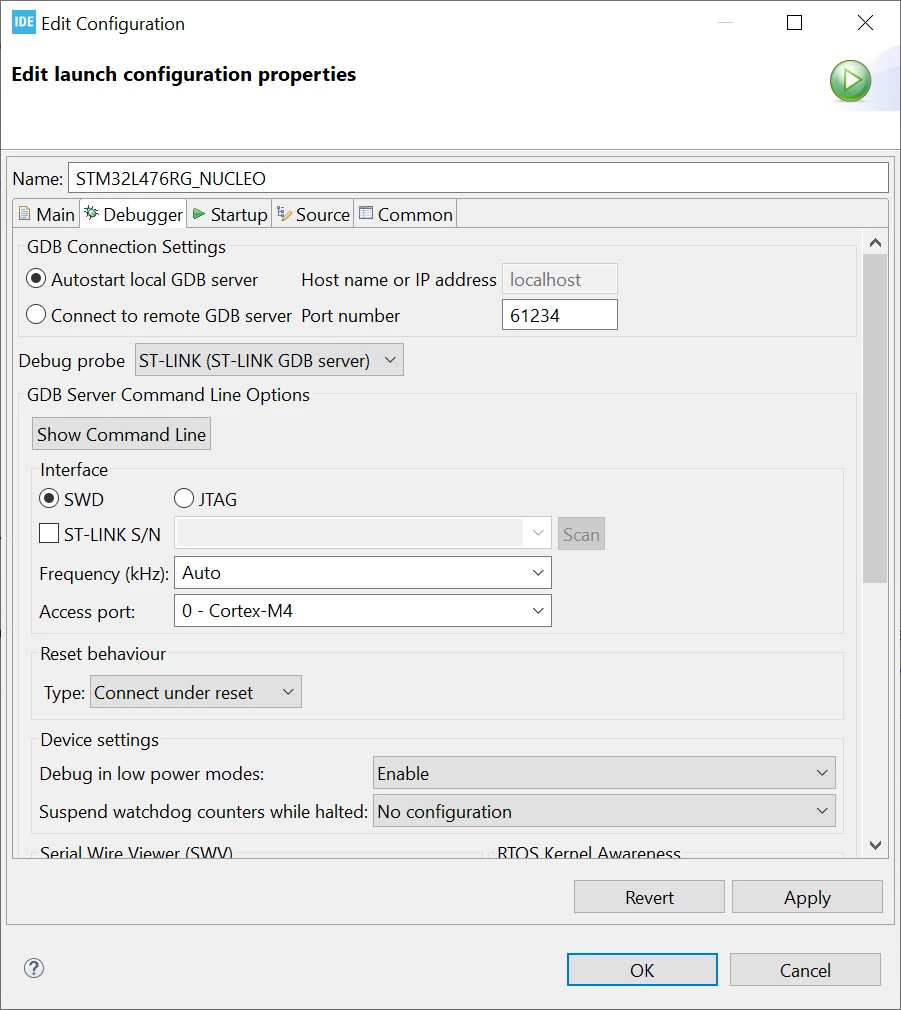
Task: Select Connect to remote GDB server
Action: (x=36, y=315)
